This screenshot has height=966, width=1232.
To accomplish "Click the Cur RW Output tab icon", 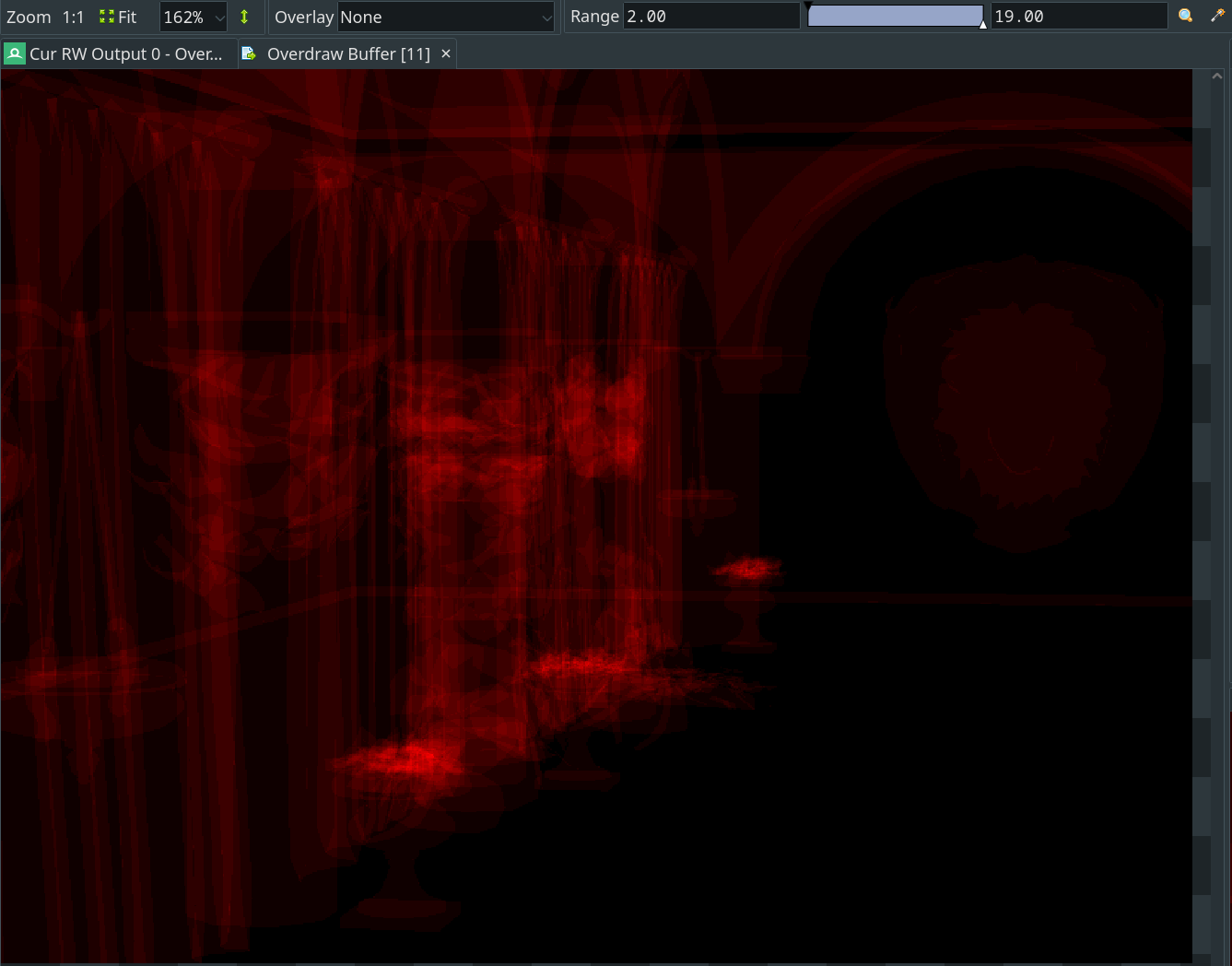I will 15,53.
